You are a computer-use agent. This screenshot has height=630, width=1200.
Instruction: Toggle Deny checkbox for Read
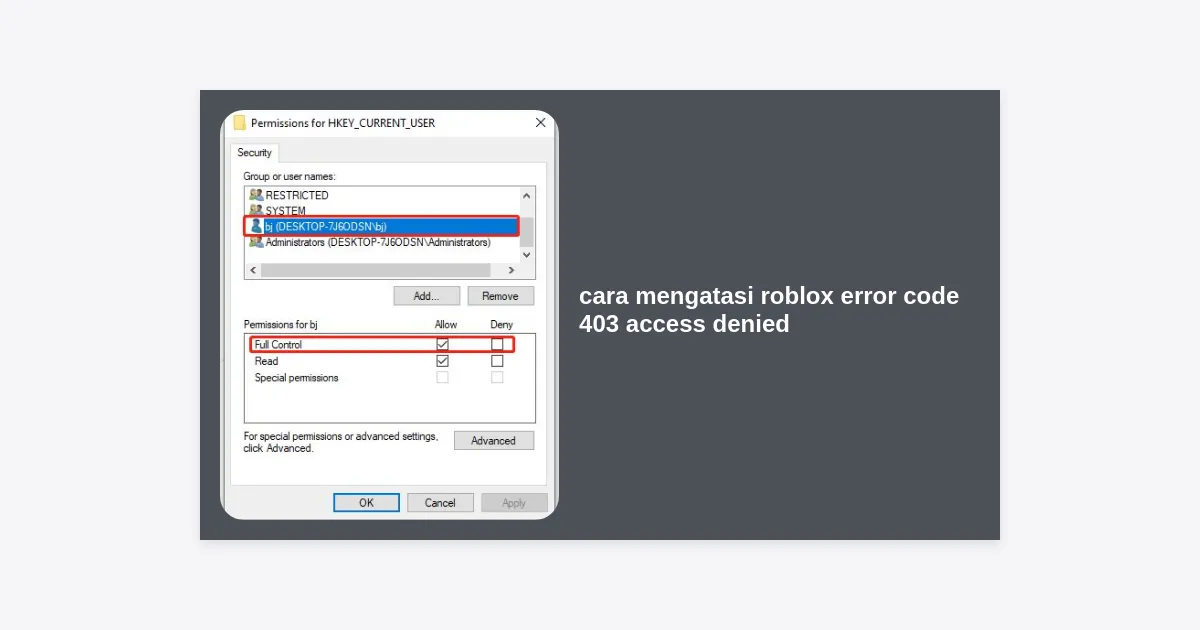[x=497, y=361]
